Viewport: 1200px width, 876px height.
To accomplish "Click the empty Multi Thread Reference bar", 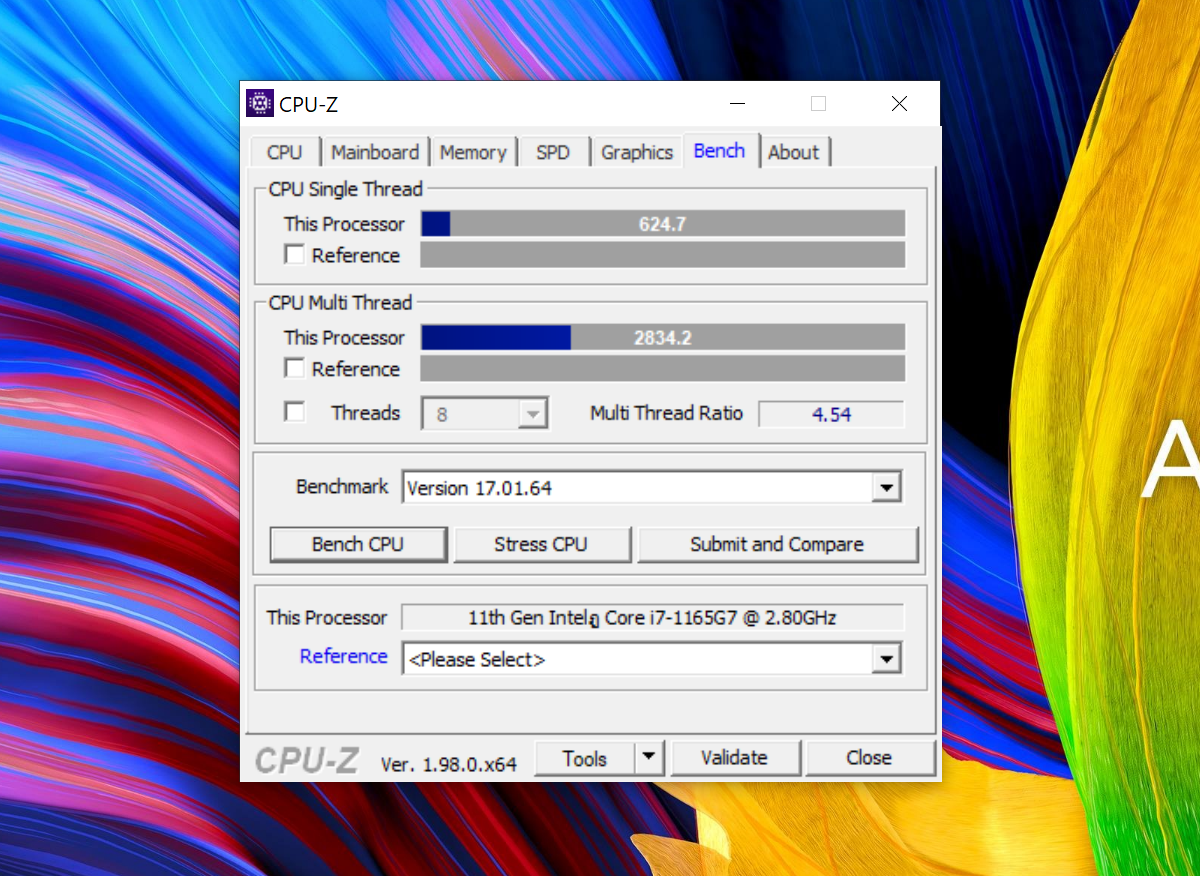I will coord(663,369).
